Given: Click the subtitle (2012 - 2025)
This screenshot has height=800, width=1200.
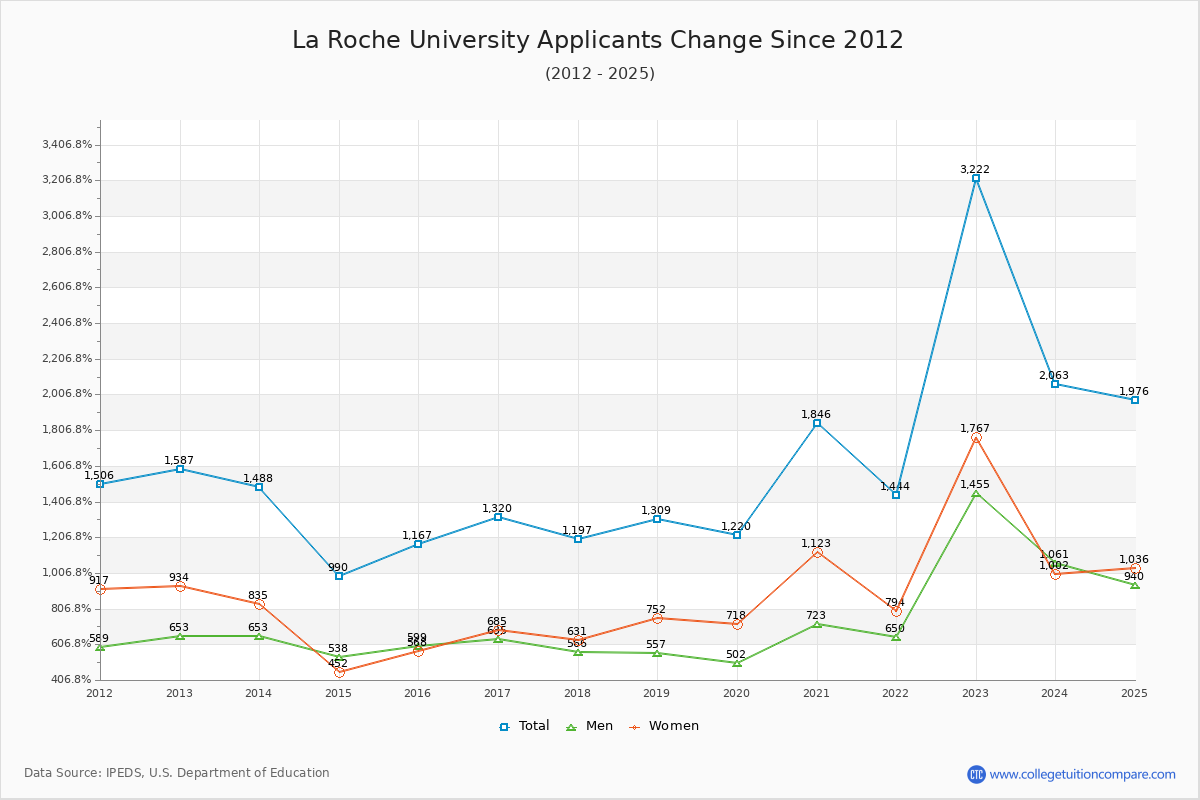Looking at the screenshot, I should [600, 73].
